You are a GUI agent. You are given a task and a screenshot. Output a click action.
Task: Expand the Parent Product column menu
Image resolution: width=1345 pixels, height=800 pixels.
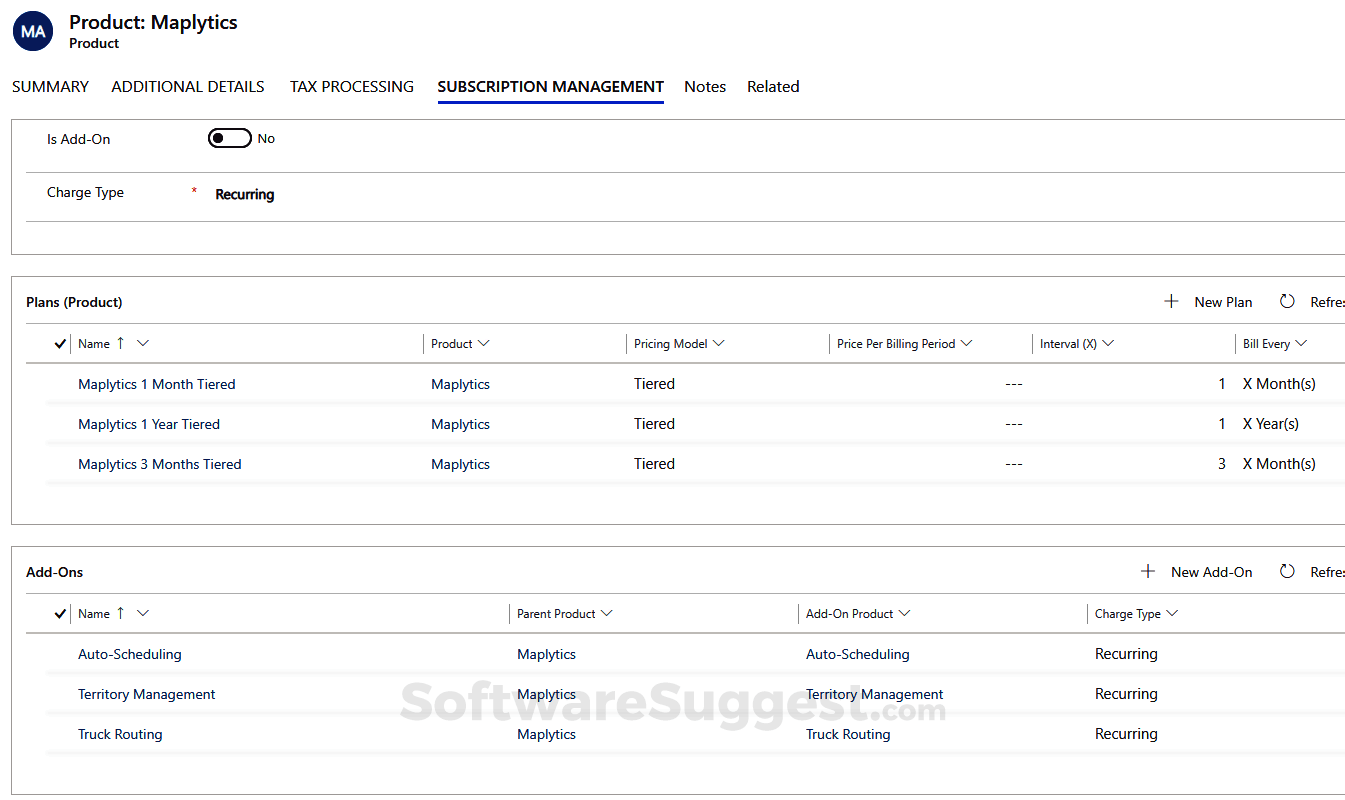coord(606,613)
